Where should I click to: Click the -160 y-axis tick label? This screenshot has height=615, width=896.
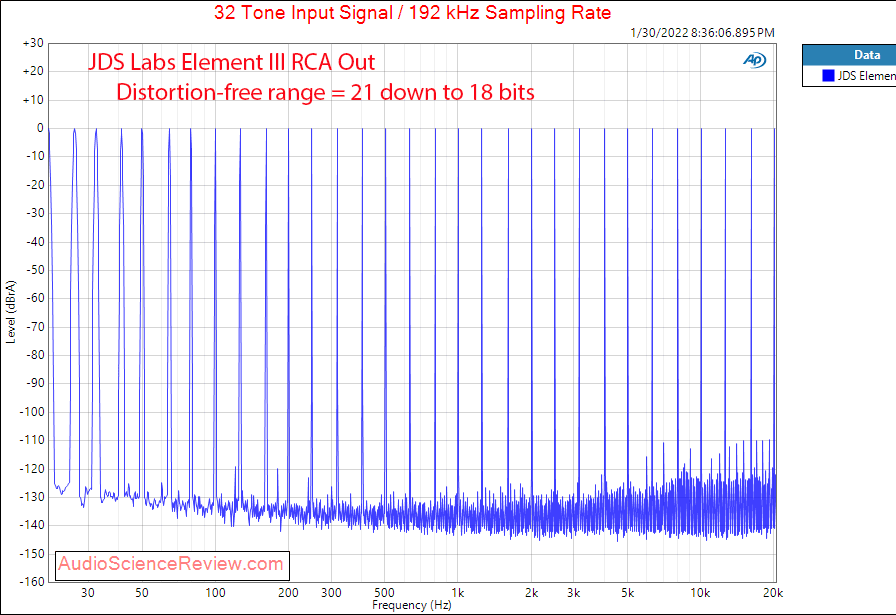point(32,581)
